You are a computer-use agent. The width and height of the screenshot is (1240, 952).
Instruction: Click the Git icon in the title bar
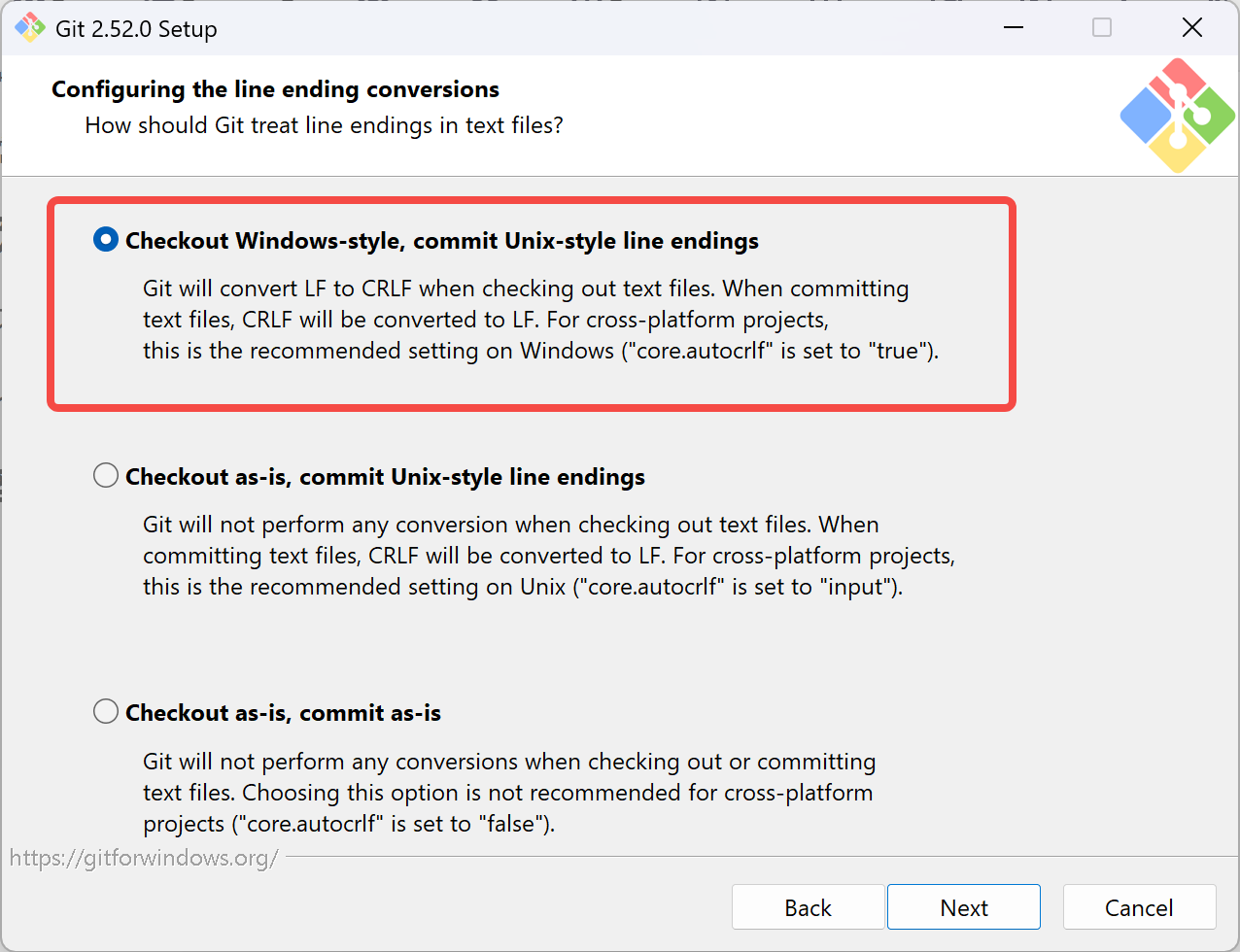[x=29, y=27]
